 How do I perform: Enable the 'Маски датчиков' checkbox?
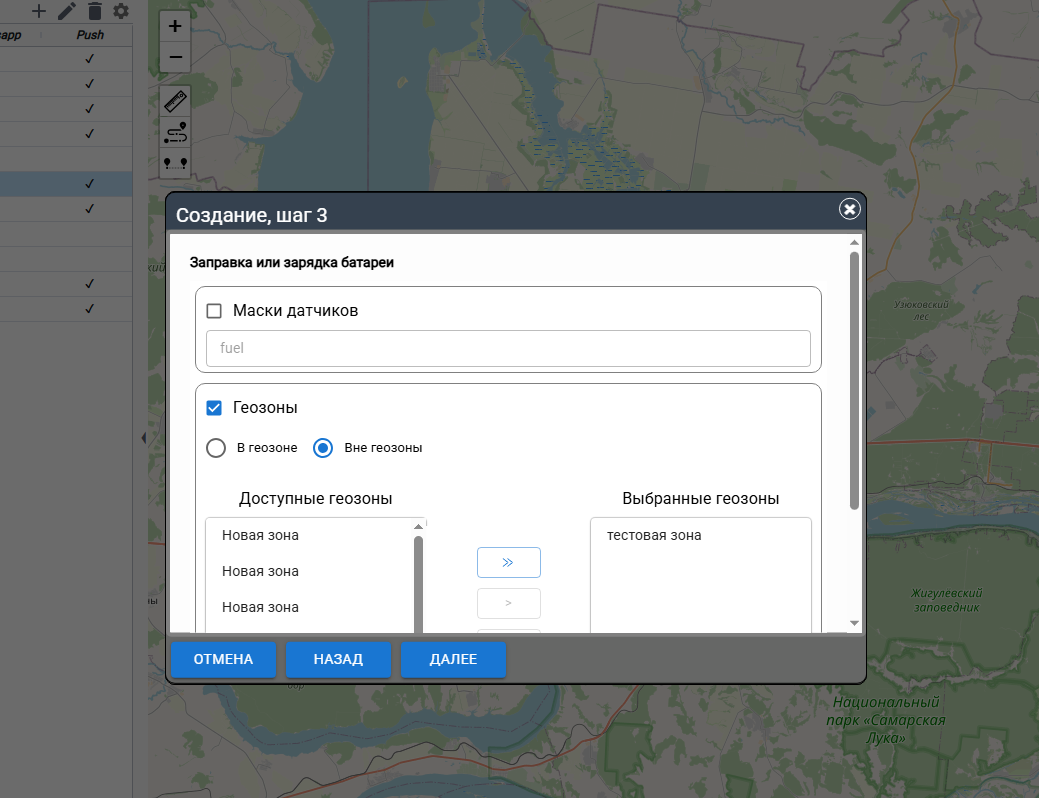tap(214, 311)
